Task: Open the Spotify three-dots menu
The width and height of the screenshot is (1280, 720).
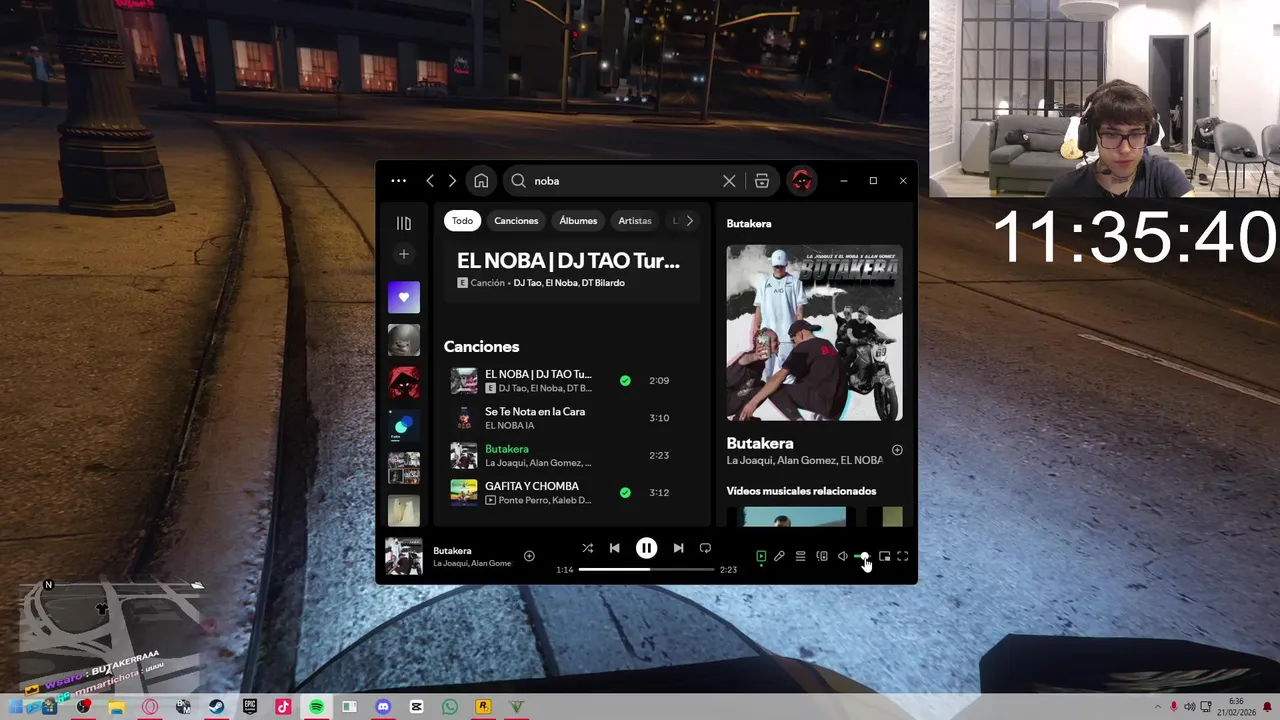Action: point(398,181)
